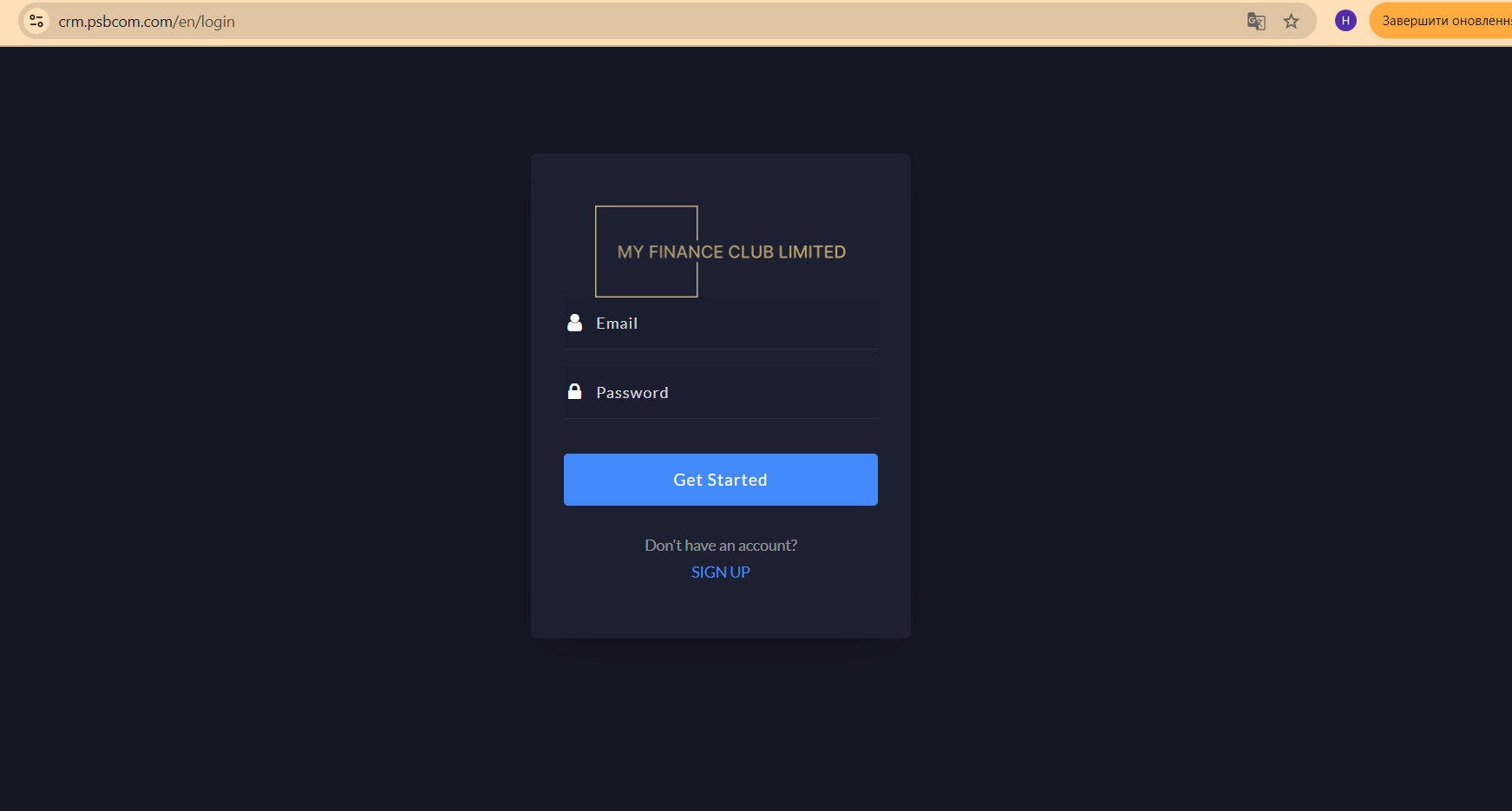The width and height of the screenshot is (1512, 811).
Task: Focus the Password input field
Action: click(721, 393)
